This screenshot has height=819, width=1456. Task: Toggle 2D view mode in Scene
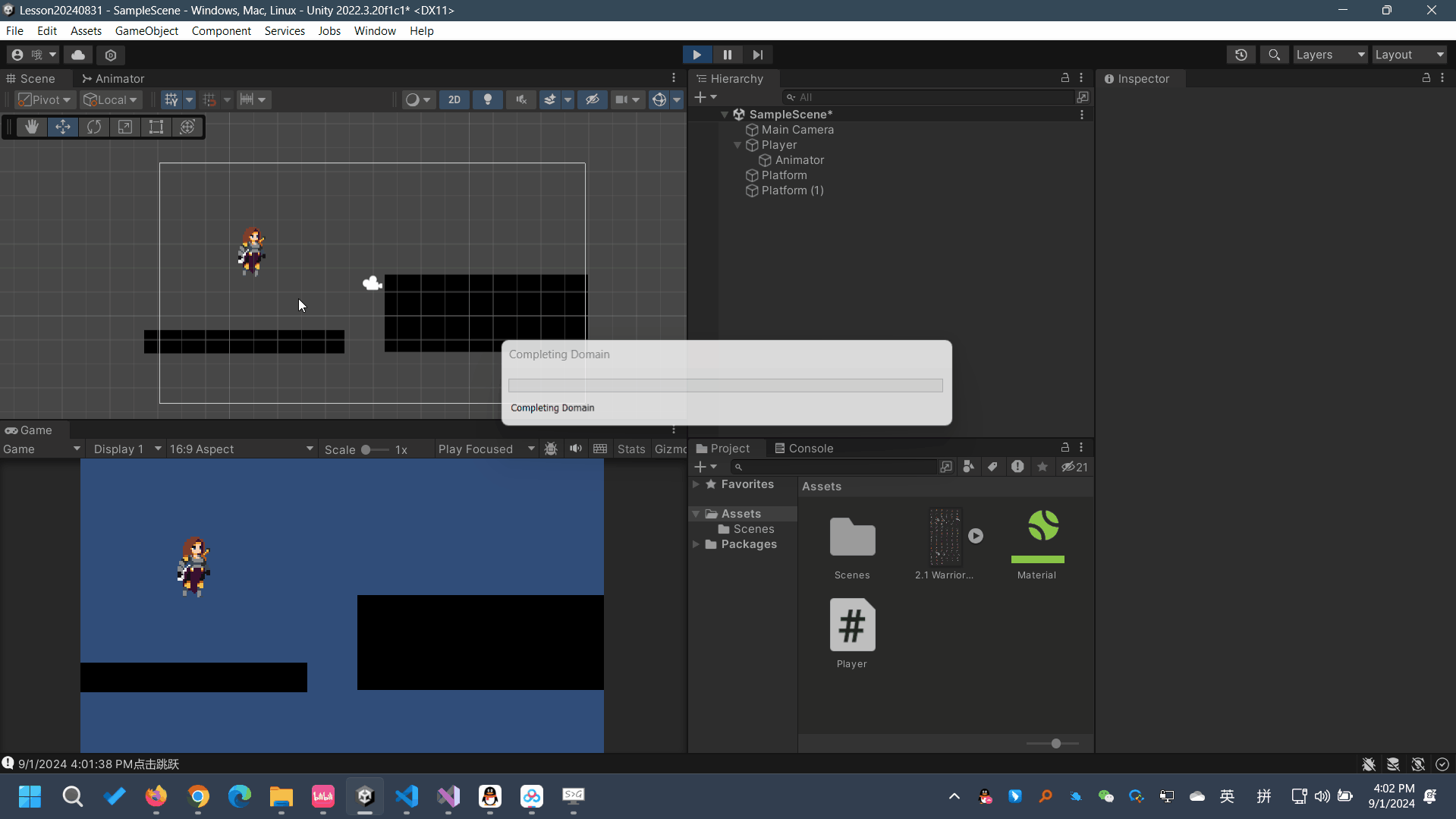coord(454,99)
